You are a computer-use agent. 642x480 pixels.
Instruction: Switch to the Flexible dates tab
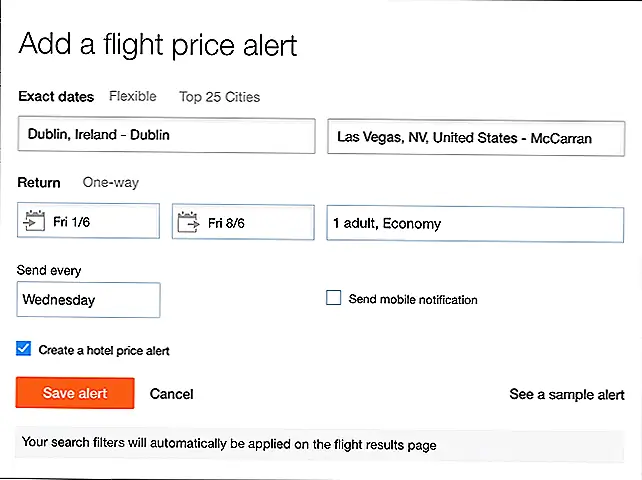pos(133,96)
